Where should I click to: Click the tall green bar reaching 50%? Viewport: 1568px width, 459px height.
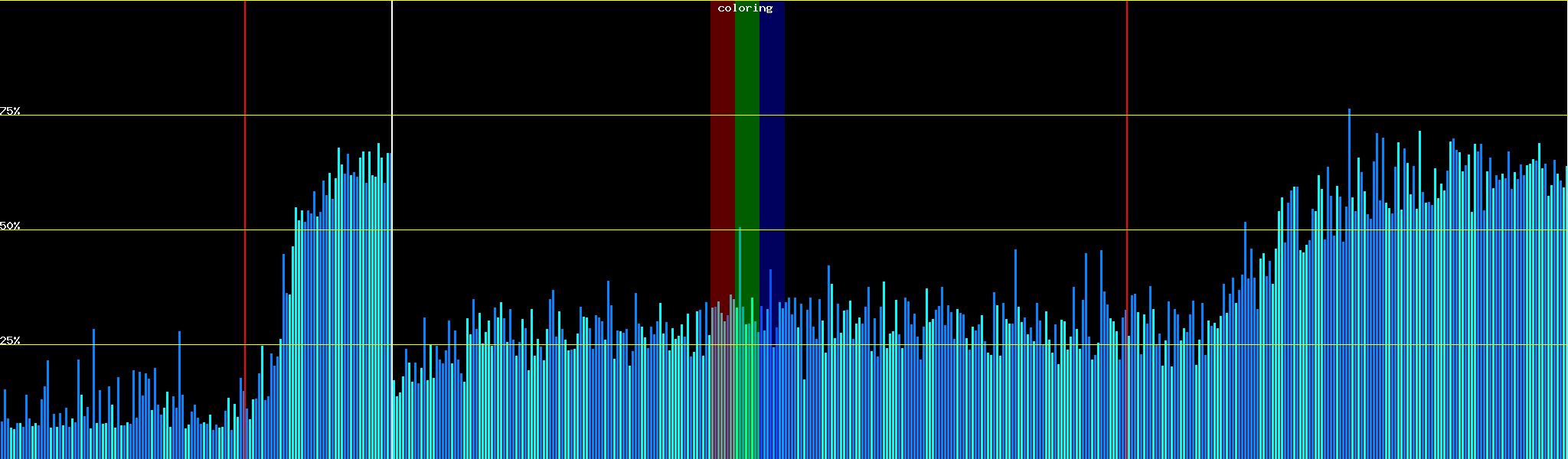[740, 343]
